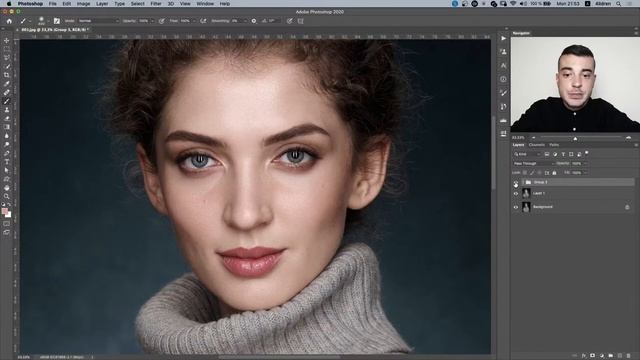Select the Brush tool in toolbox
The image size is (640, 360).
7,101
